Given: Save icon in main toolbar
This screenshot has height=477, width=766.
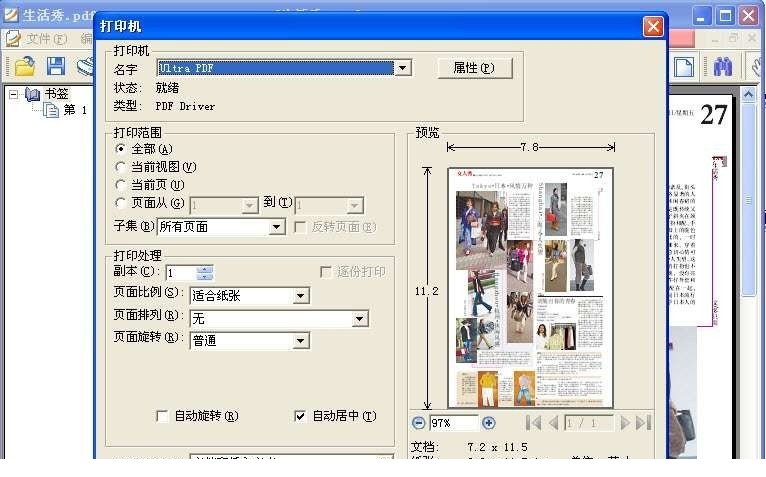Looking at the screenshot, I should coord(56,66).
